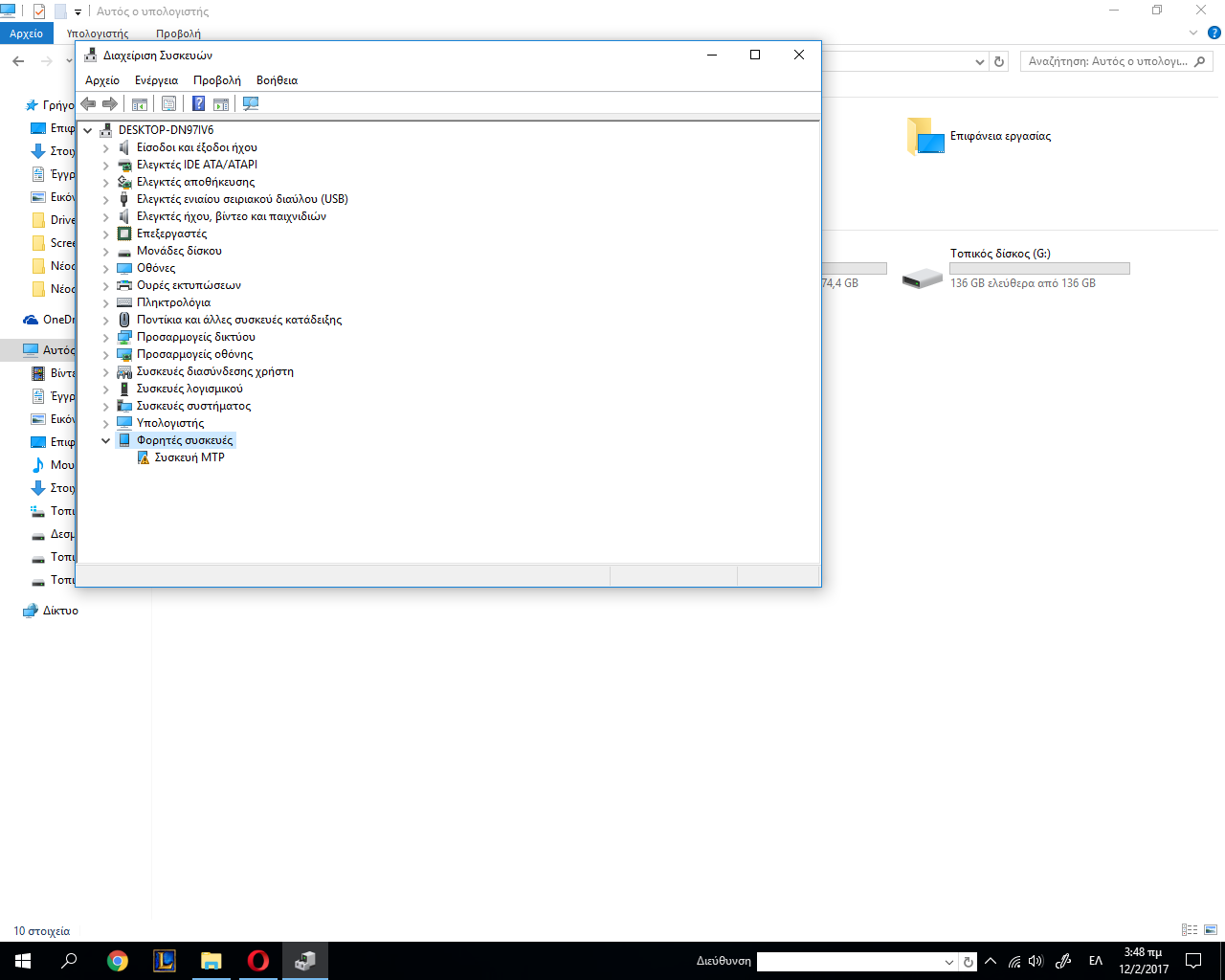
Task: Select the Τοπικός δίσκος (G:) drive
Action: pos(999,254)
